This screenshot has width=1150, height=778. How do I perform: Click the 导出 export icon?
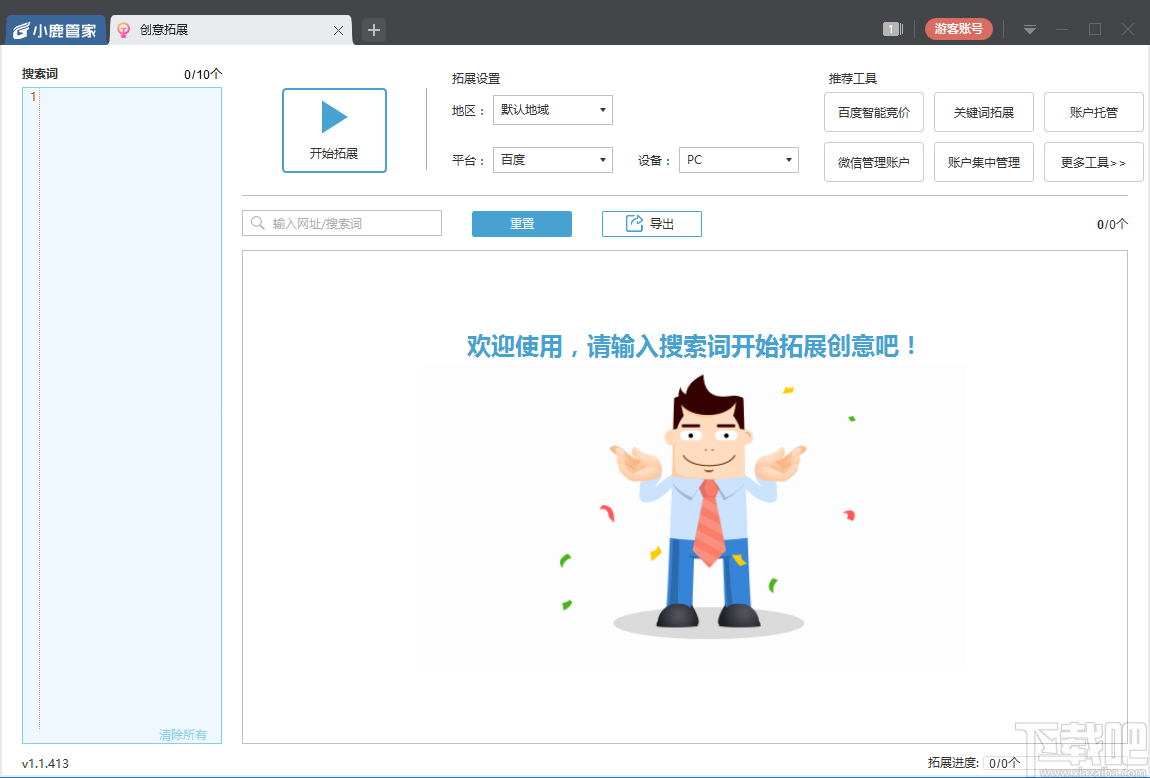point(634,223)
